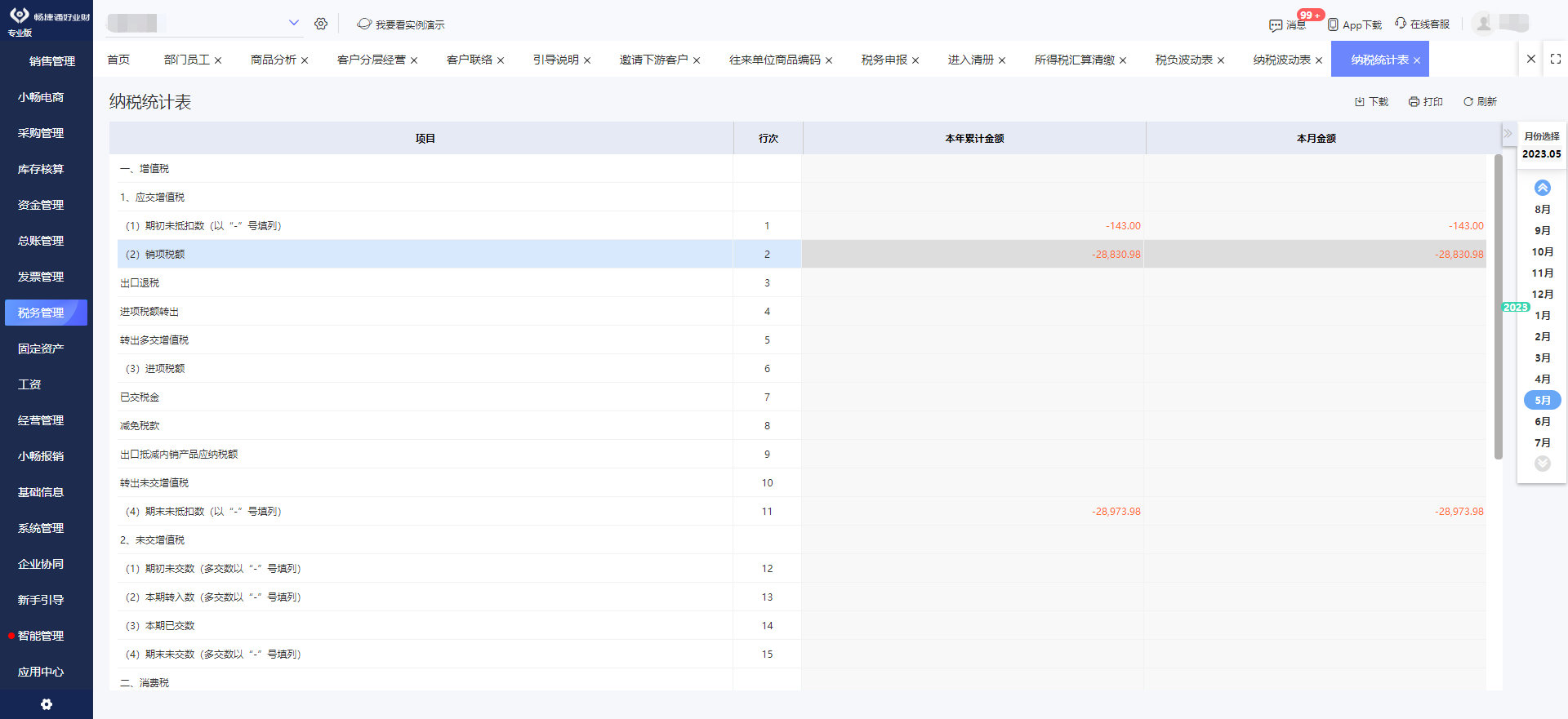Image resolution: width=1568 pixels, height=719 pixels.
Task: Select 8月 in month list
Action: coord(1543,210)
